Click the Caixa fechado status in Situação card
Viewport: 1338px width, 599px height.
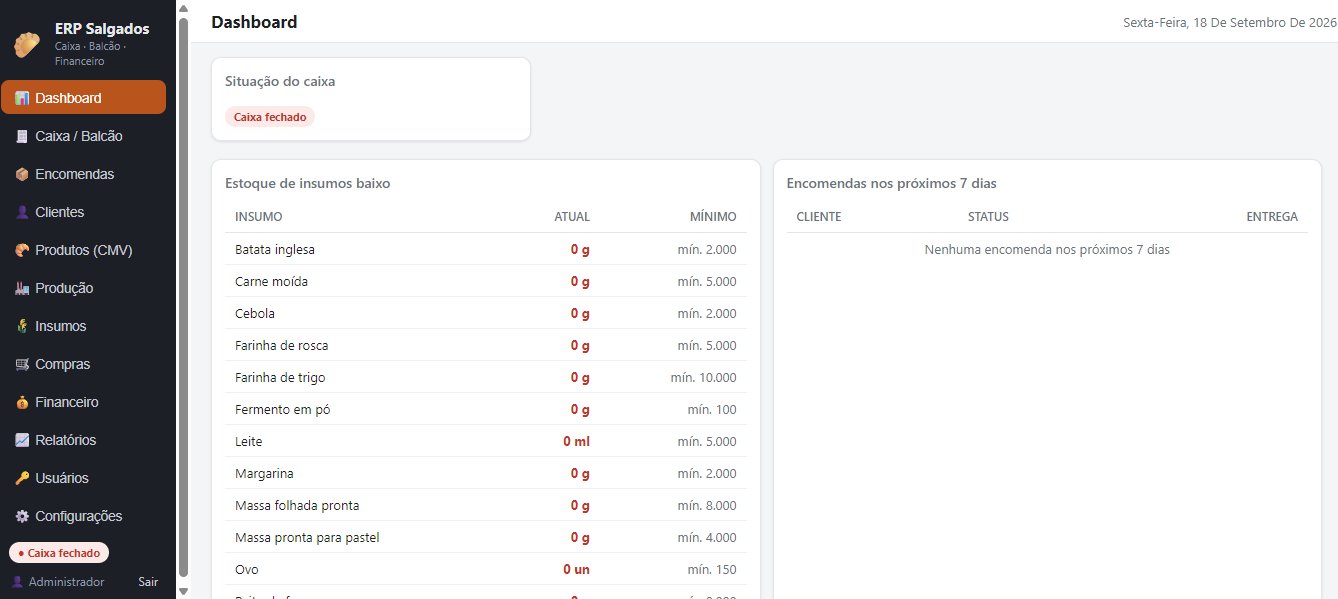(270, 117)
